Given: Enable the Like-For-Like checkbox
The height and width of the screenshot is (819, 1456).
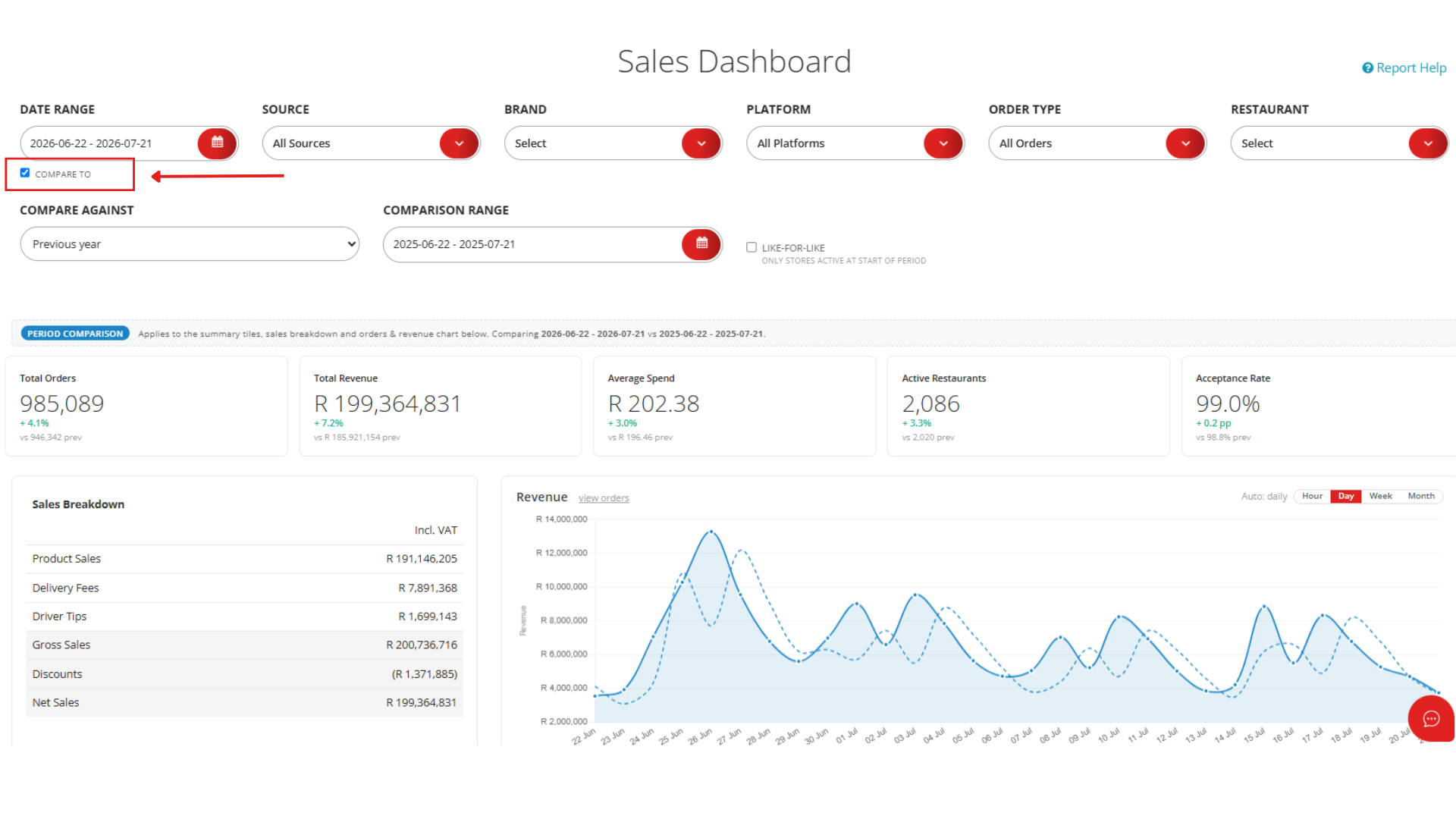Looking at the screenshot, I should [x=752, y=247].
